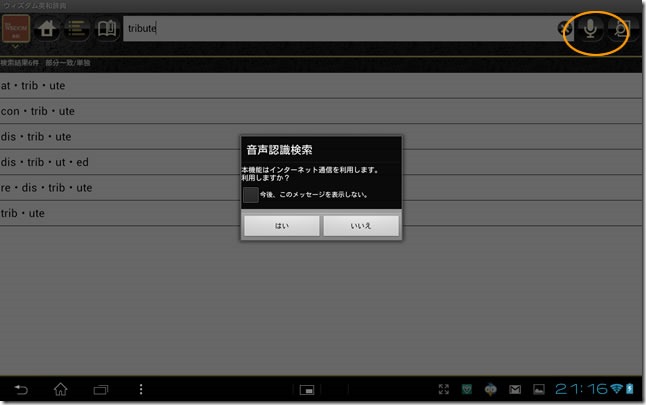Open the at・trib・ute result
This screenshot has width=646, height=405.
click(321, 86)
